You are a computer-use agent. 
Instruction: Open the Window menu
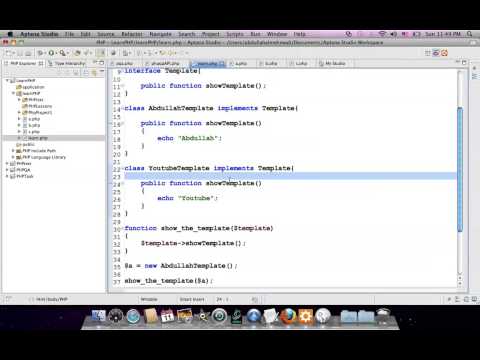pyautogui.click(x=277, y=34)
